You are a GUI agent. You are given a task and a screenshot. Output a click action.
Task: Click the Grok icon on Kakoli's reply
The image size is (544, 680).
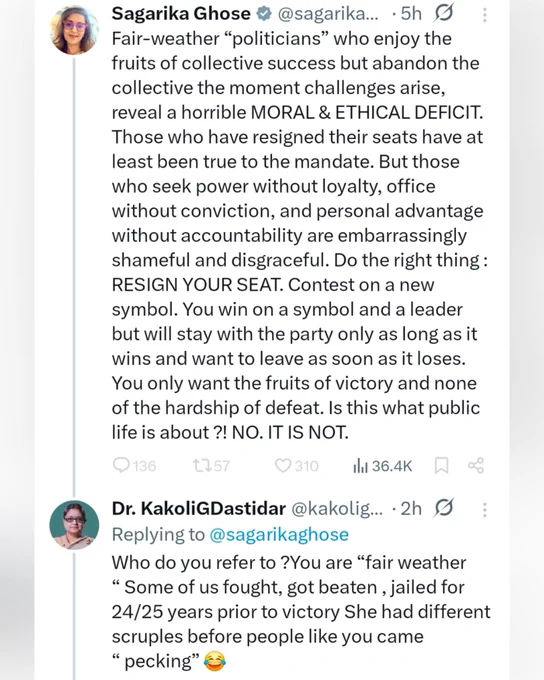443,508
